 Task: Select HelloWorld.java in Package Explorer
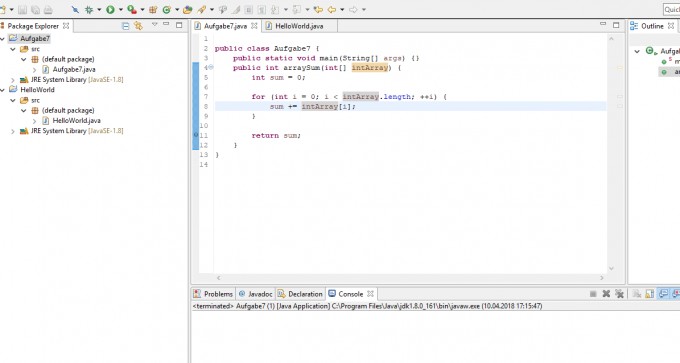coord(76,121)
